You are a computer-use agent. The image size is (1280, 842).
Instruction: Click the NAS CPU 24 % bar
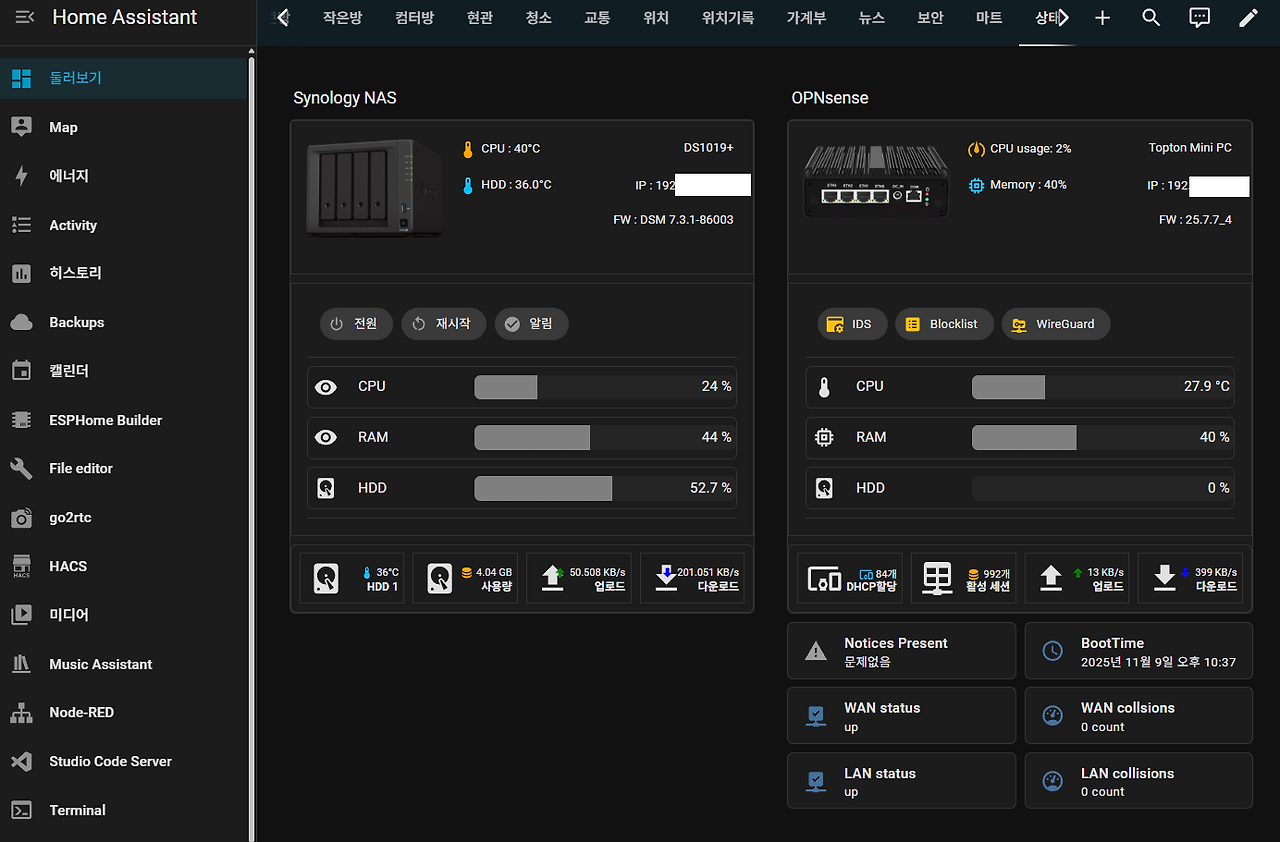[x=604, y=387]
